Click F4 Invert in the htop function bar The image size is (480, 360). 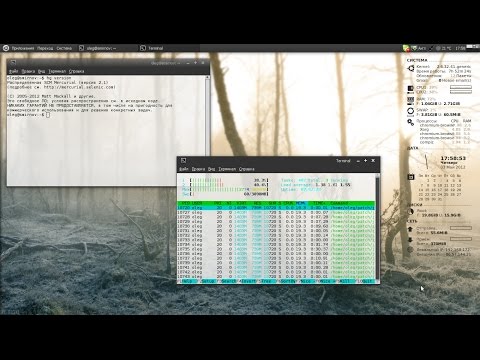[247, 281]
